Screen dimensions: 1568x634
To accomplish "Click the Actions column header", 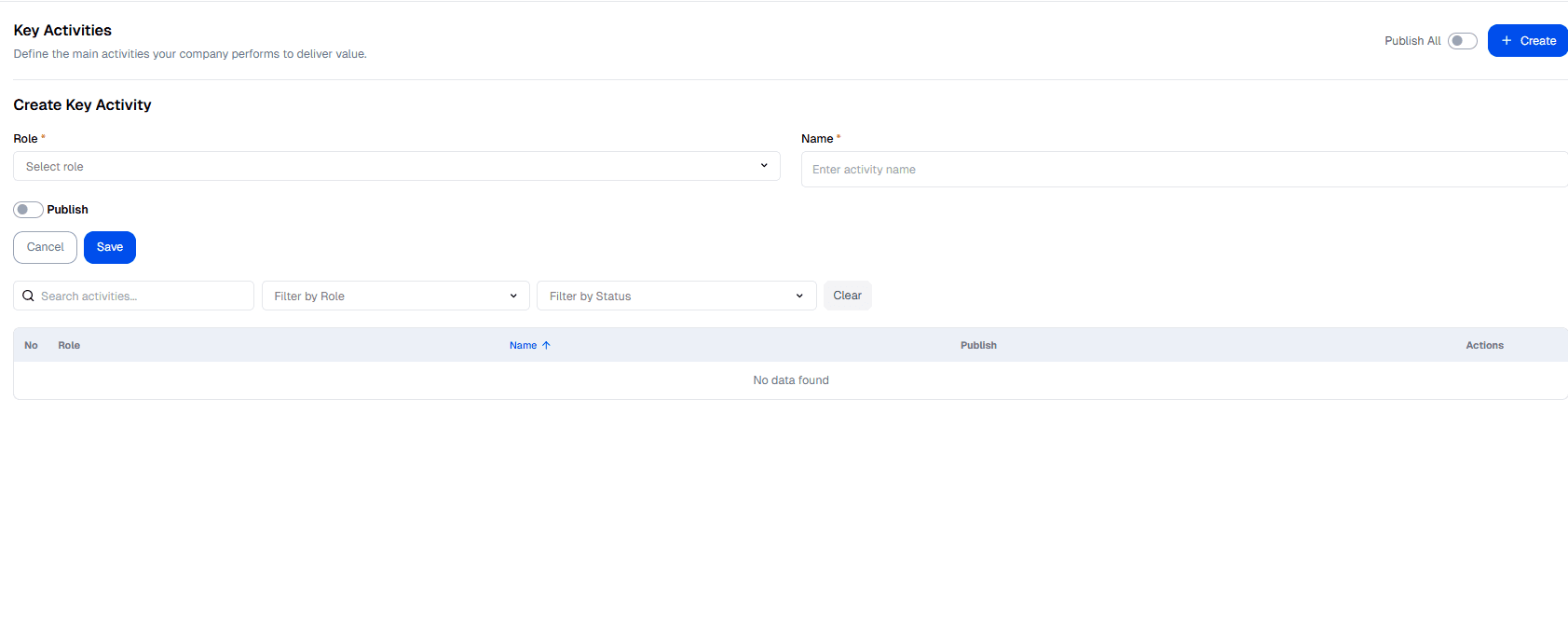I will (x=1484, y=345).
